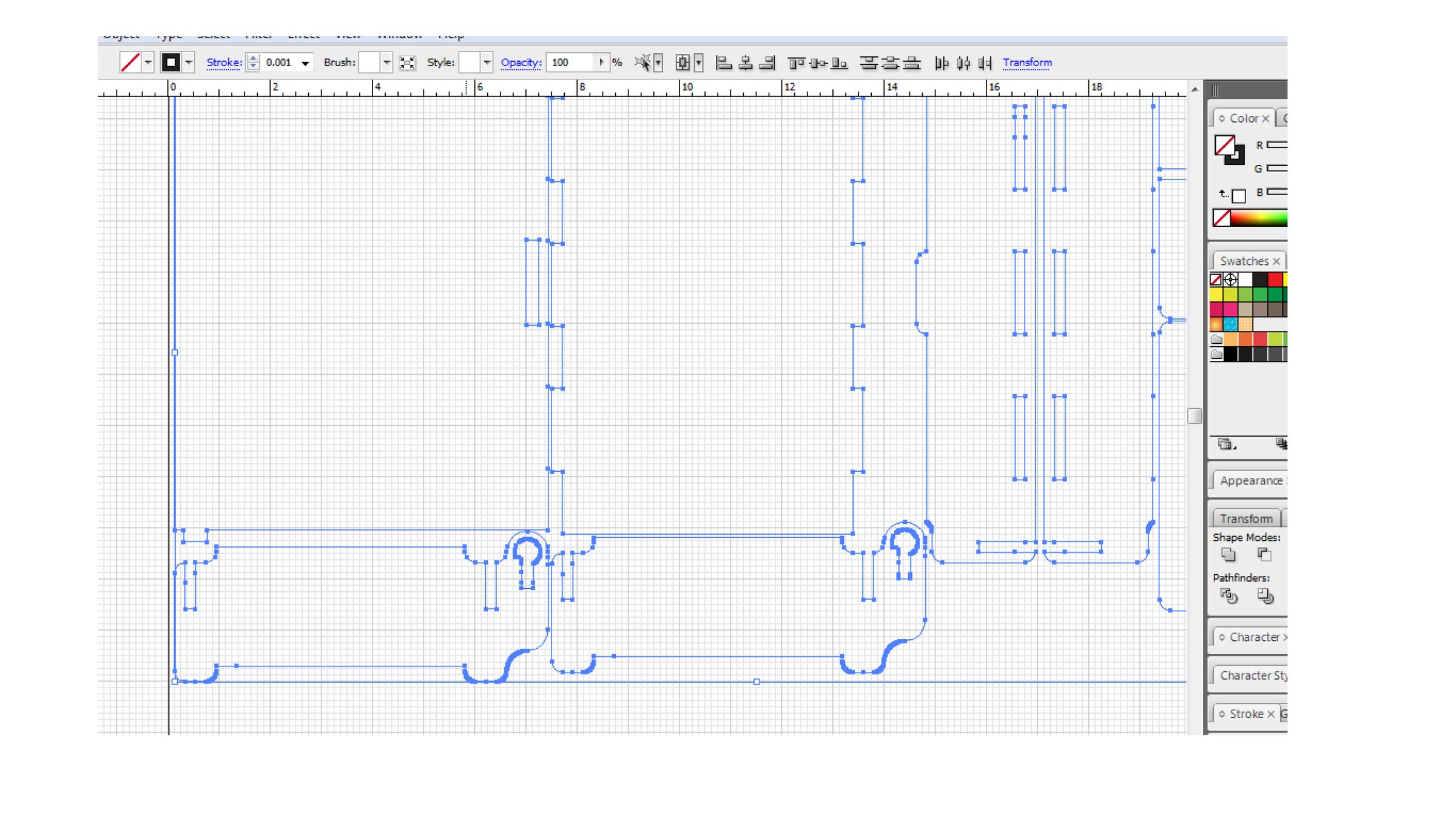The image size is (1456, 818).
Task: Open the stroke weight dropdown
Action: click(x=305, y=63)
